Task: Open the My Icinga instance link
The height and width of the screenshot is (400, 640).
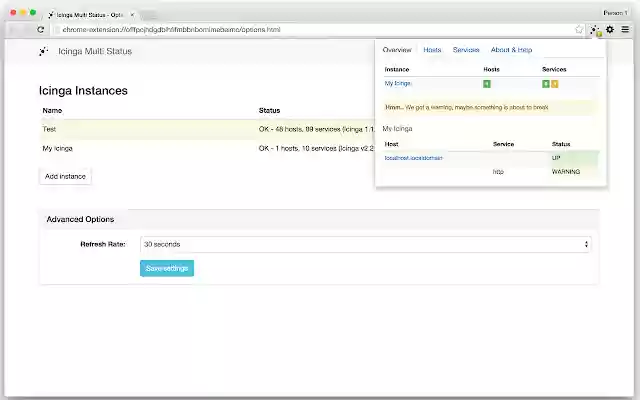Action: (398, 83)
